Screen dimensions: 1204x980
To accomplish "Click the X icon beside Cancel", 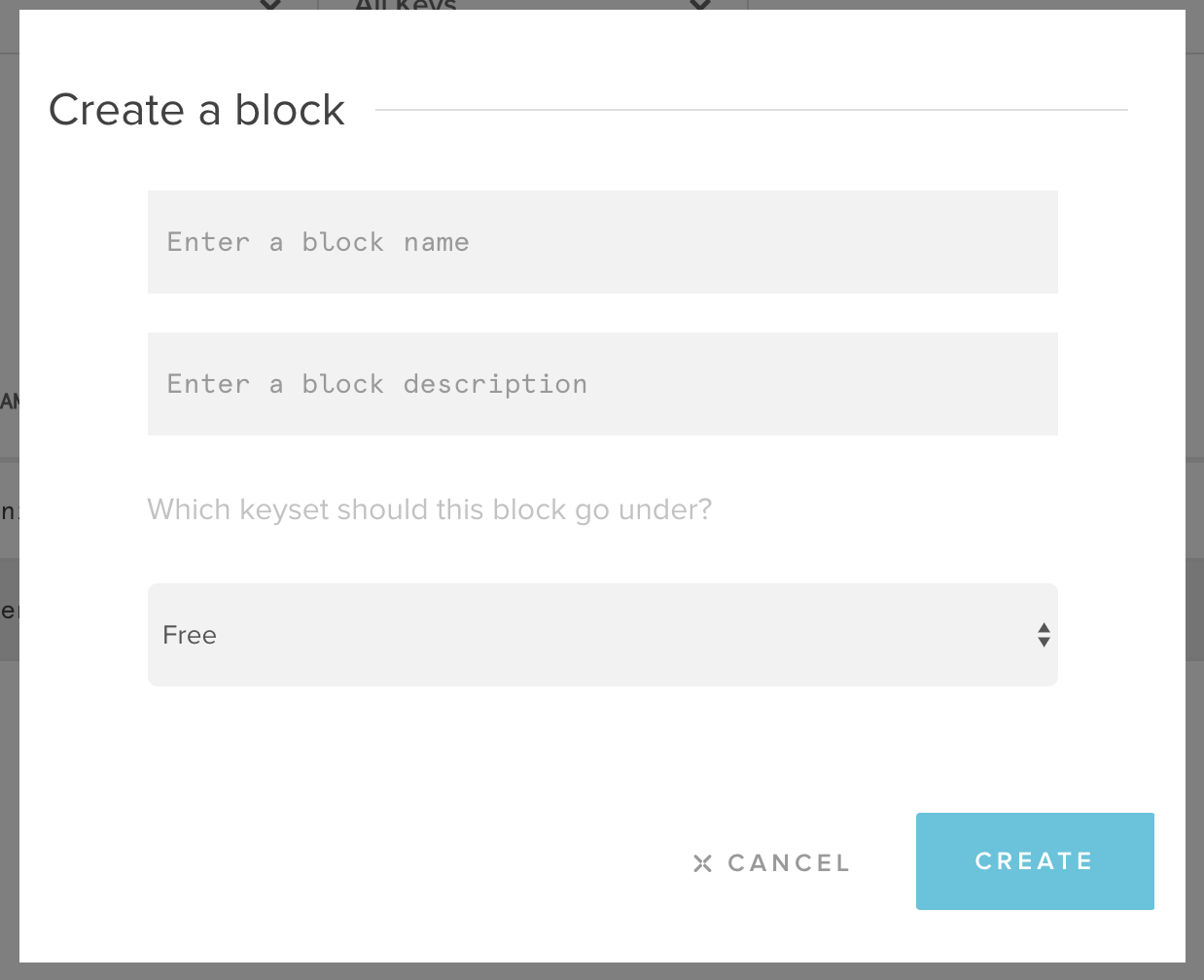I will pyautogui.click(x=702, y=863).
